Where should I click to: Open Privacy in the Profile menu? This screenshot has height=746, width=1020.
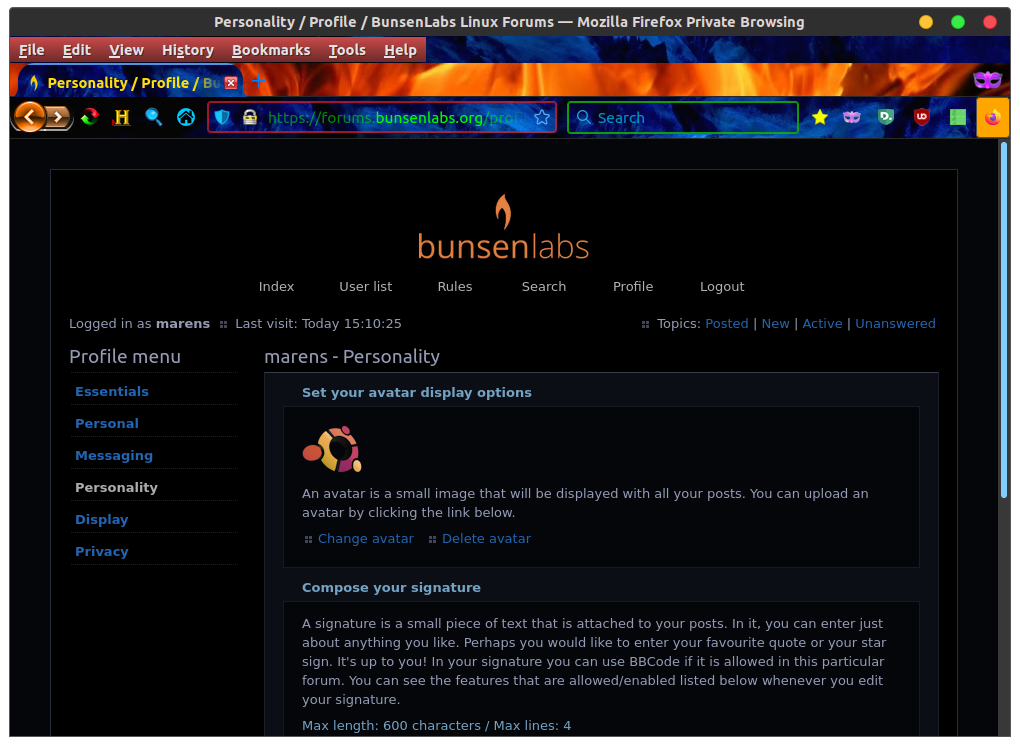click(x=101, y=552)
